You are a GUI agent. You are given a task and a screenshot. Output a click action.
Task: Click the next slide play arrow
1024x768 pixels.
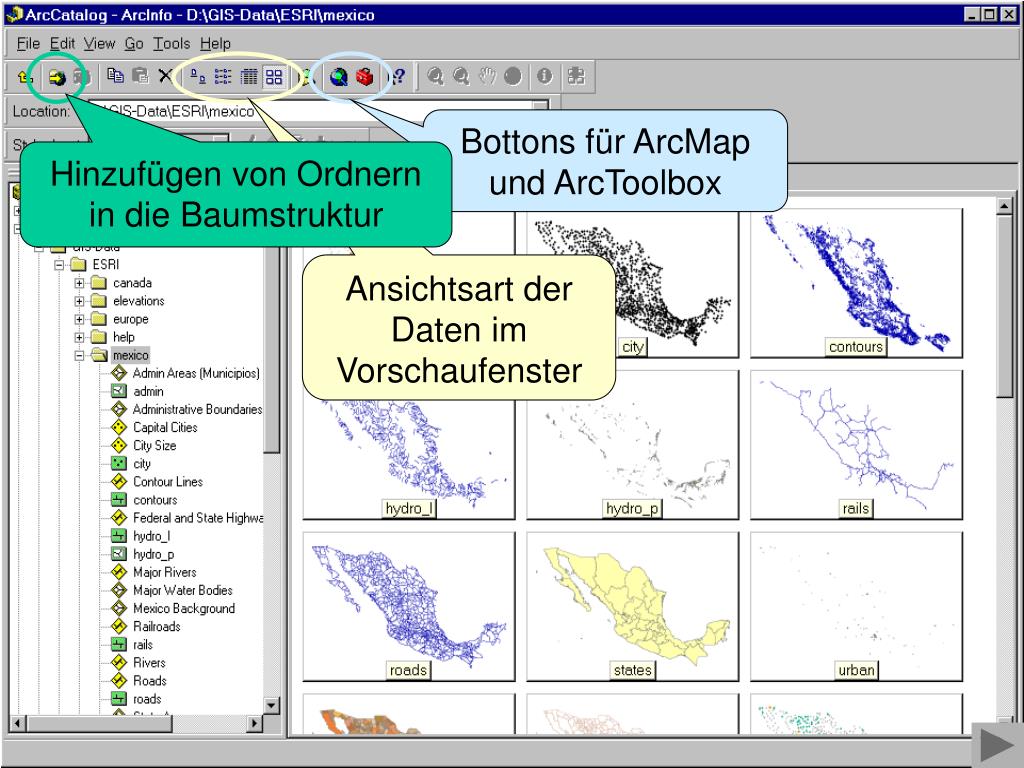pyautogui.click(x=997, y=744)
